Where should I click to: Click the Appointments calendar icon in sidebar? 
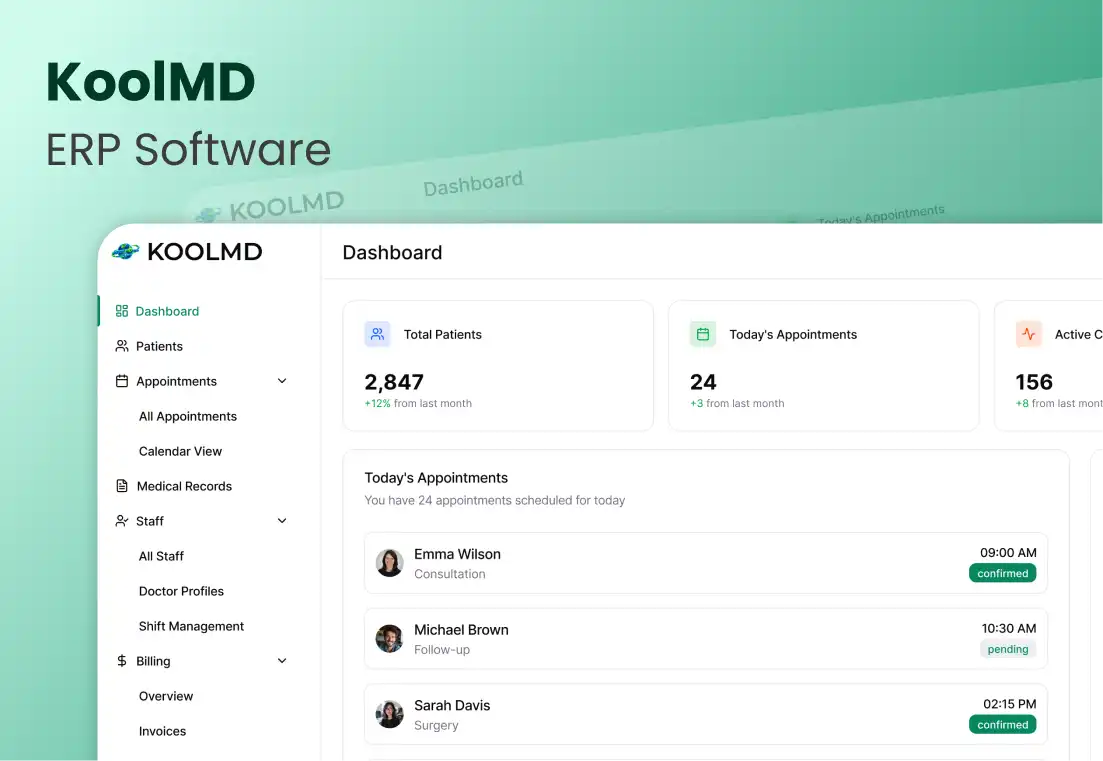point(122,381)
